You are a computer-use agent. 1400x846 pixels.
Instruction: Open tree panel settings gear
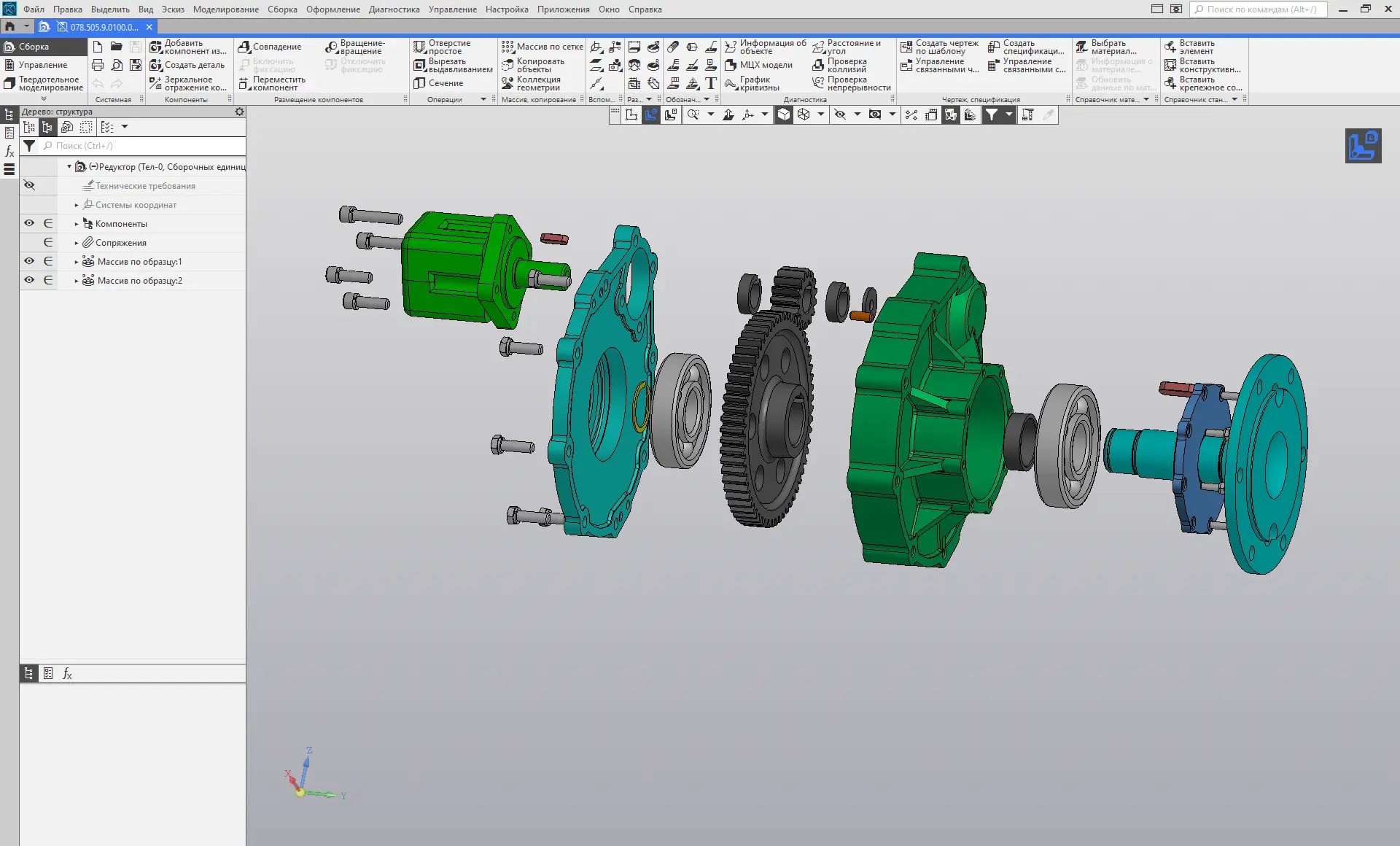pos(239,112)
